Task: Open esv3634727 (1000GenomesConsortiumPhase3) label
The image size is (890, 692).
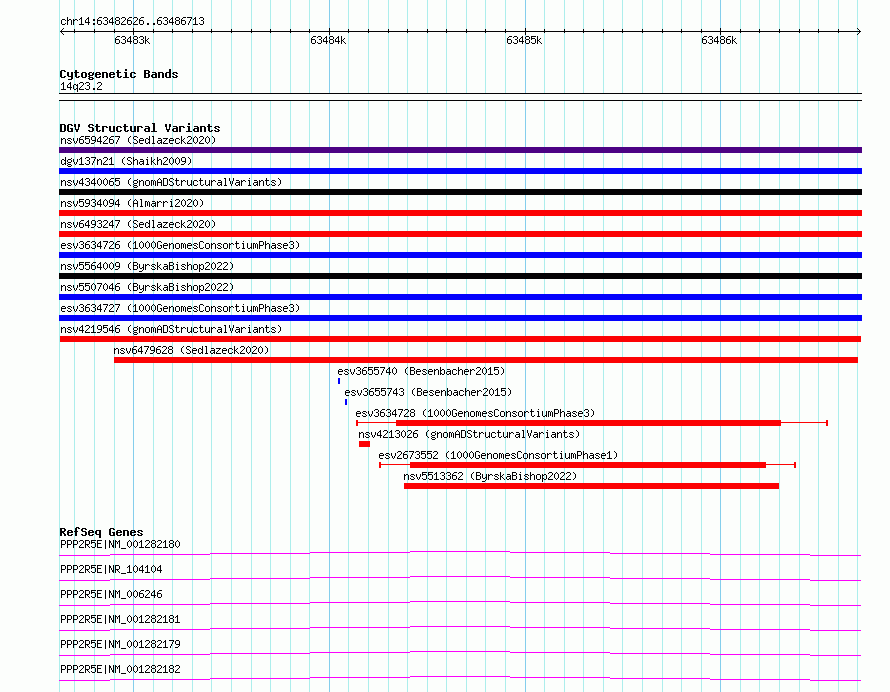Action: point(180,308)
